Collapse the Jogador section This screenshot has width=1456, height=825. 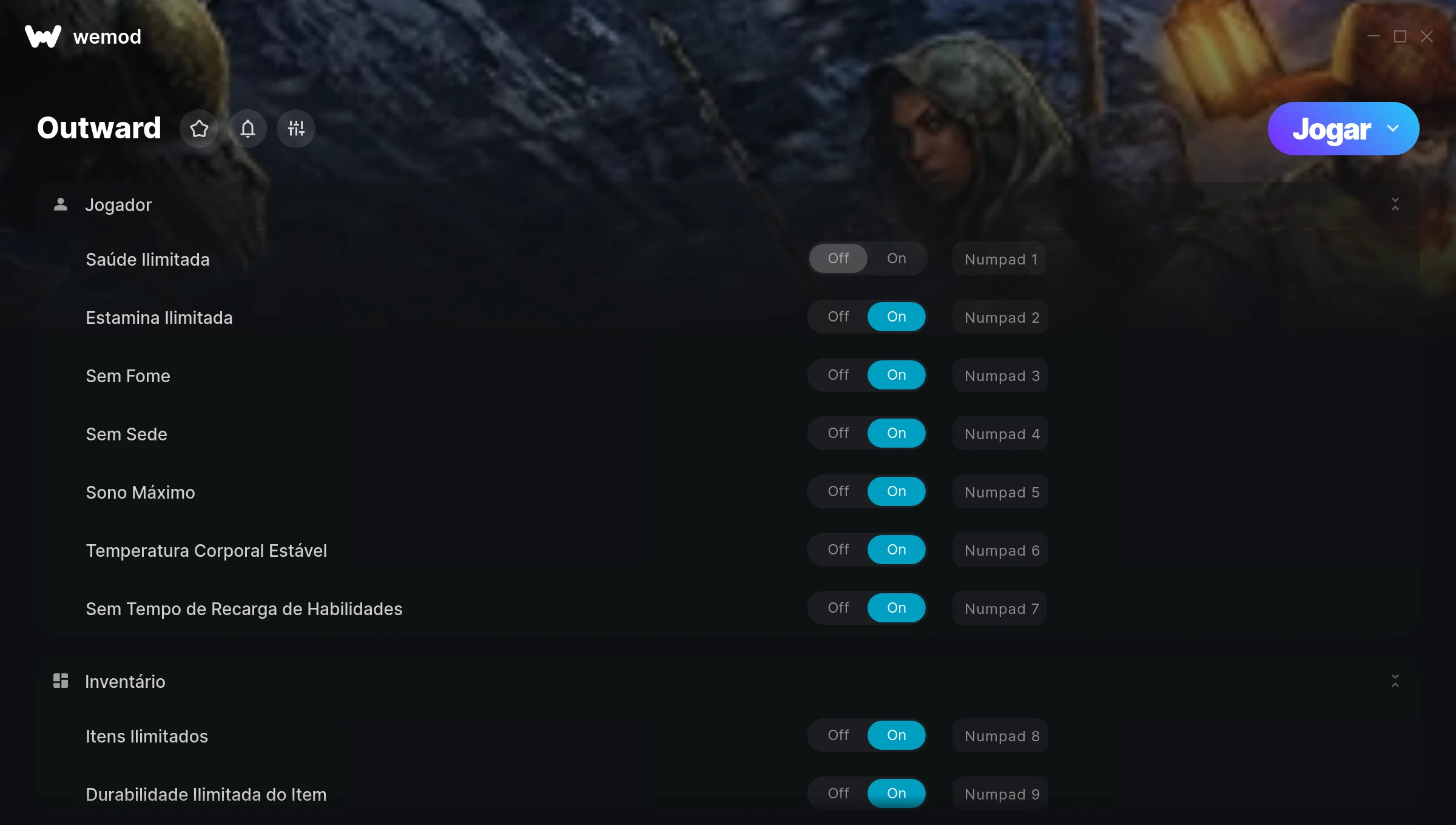[x=1395, y=204]
